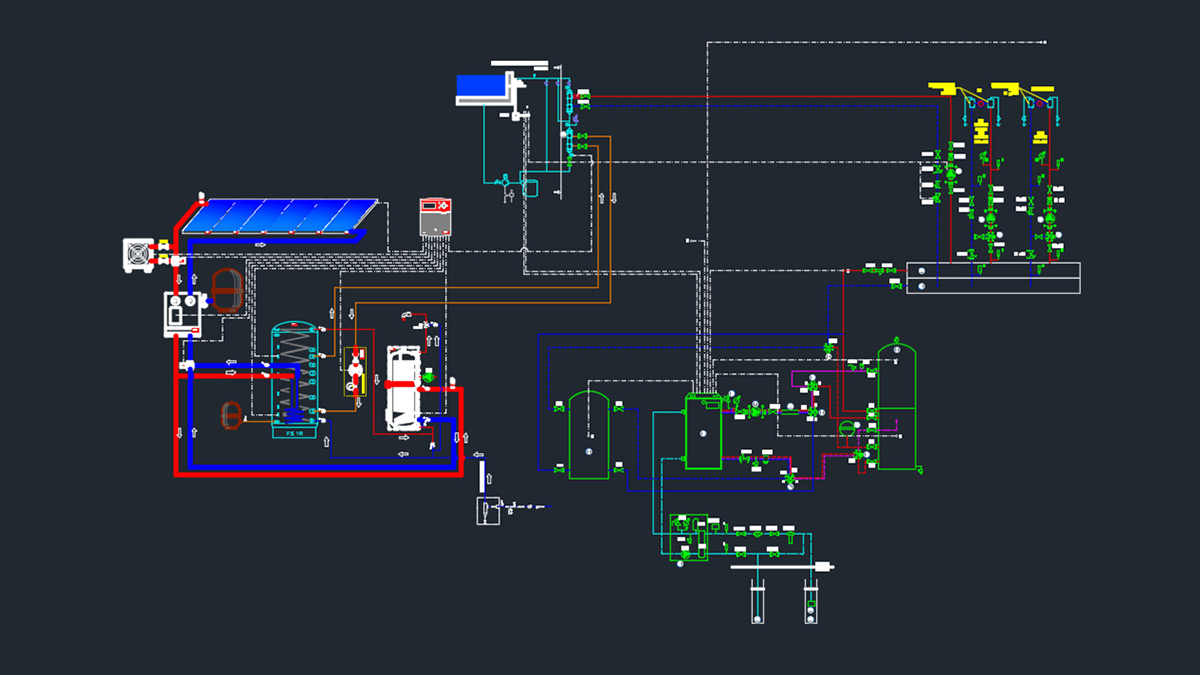
Task: Click the red circular vessel near tall tank
Action: point(846,428)
